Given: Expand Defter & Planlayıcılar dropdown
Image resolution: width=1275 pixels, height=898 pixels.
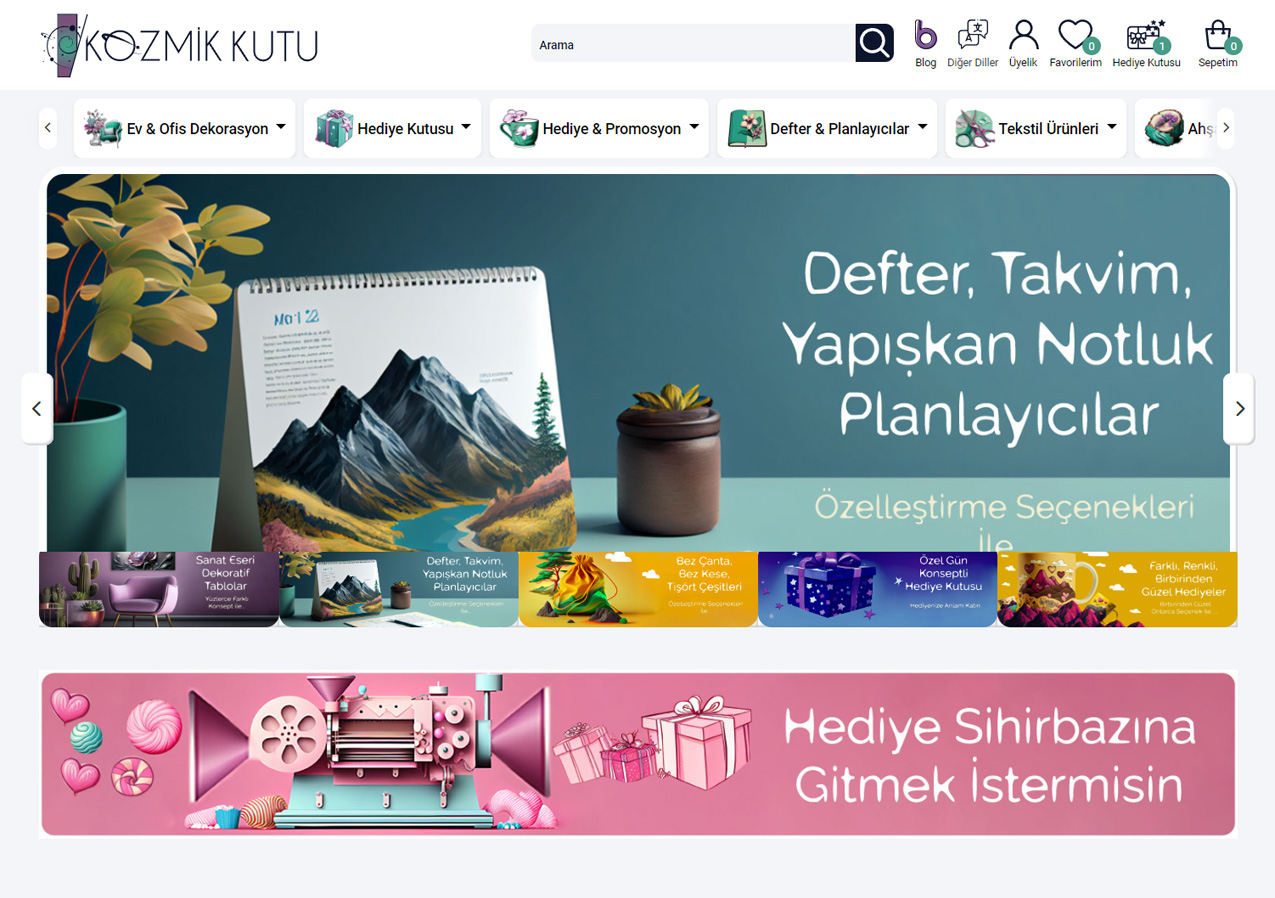Looking at the screenshot, I should (827, 128).
